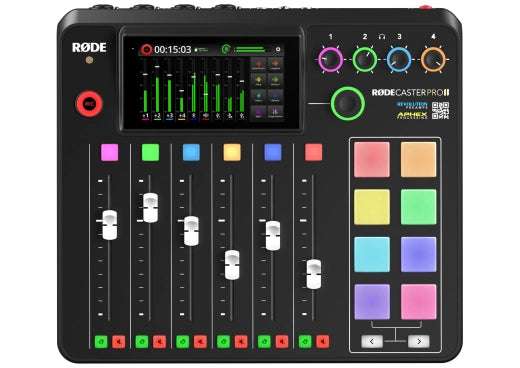Viewport: 520px width, 368px height.
Task: Mute the green channel
Action: click(159, 342)
